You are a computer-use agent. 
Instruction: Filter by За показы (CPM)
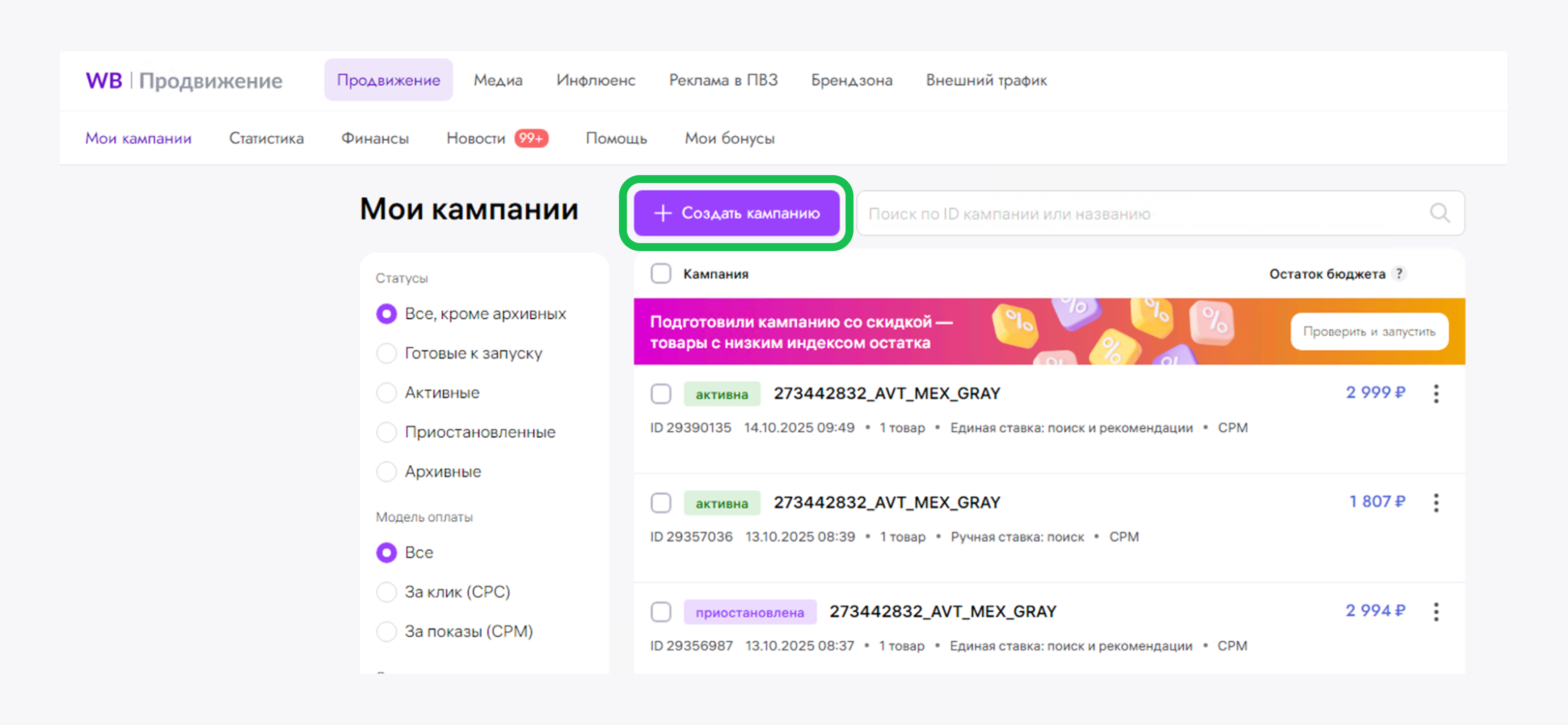[x=387, y=631]
